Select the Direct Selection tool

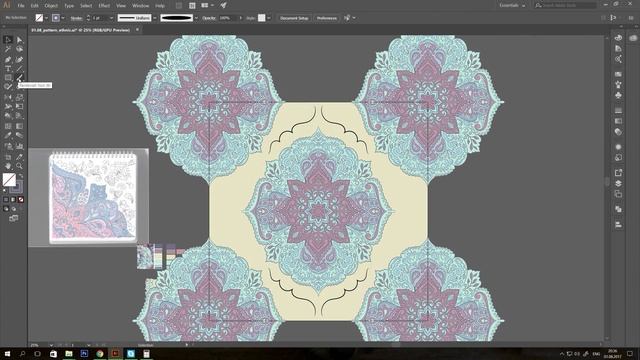tap(19, 40)
